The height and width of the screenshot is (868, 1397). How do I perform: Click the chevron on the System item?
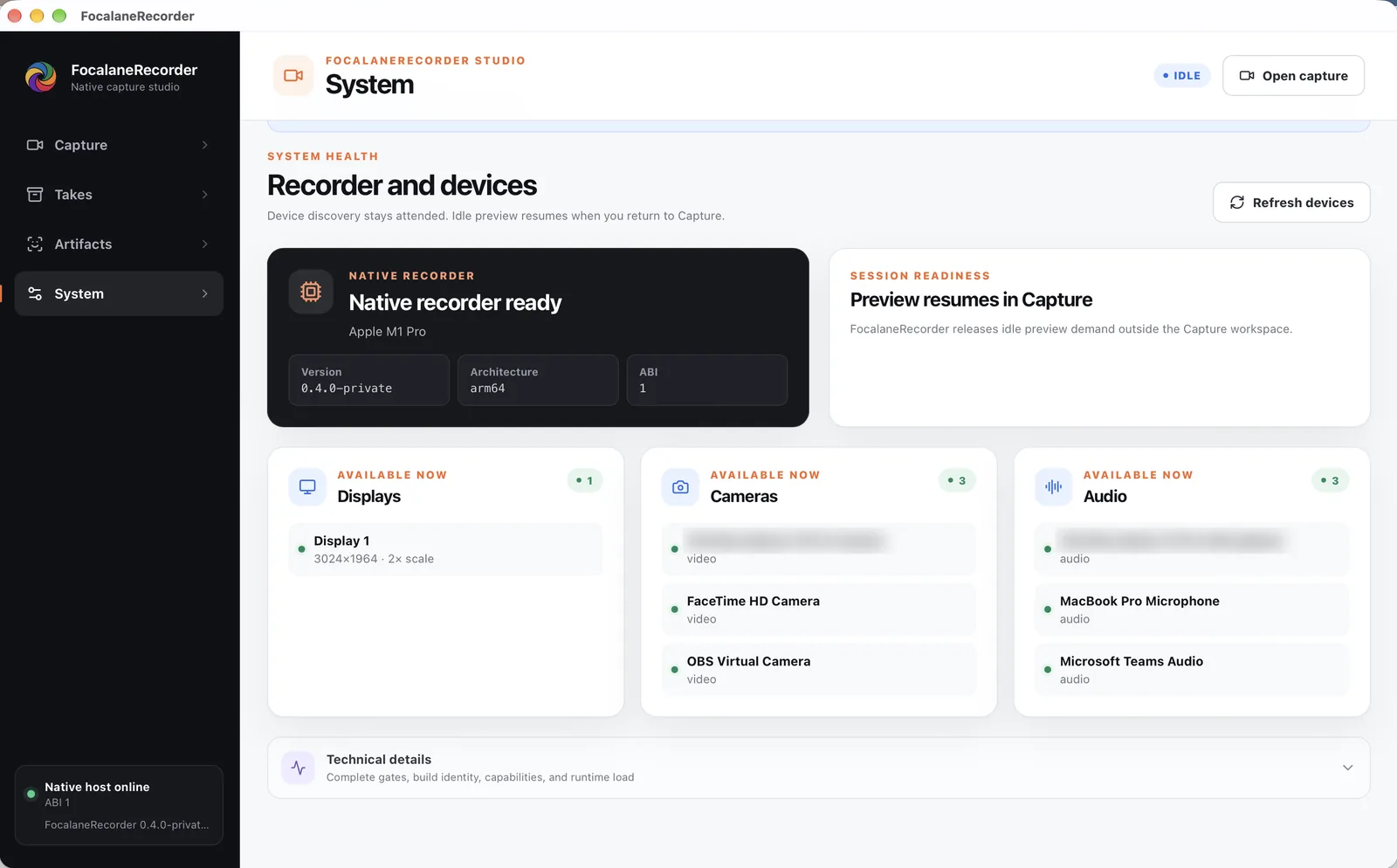pos(205,293)
